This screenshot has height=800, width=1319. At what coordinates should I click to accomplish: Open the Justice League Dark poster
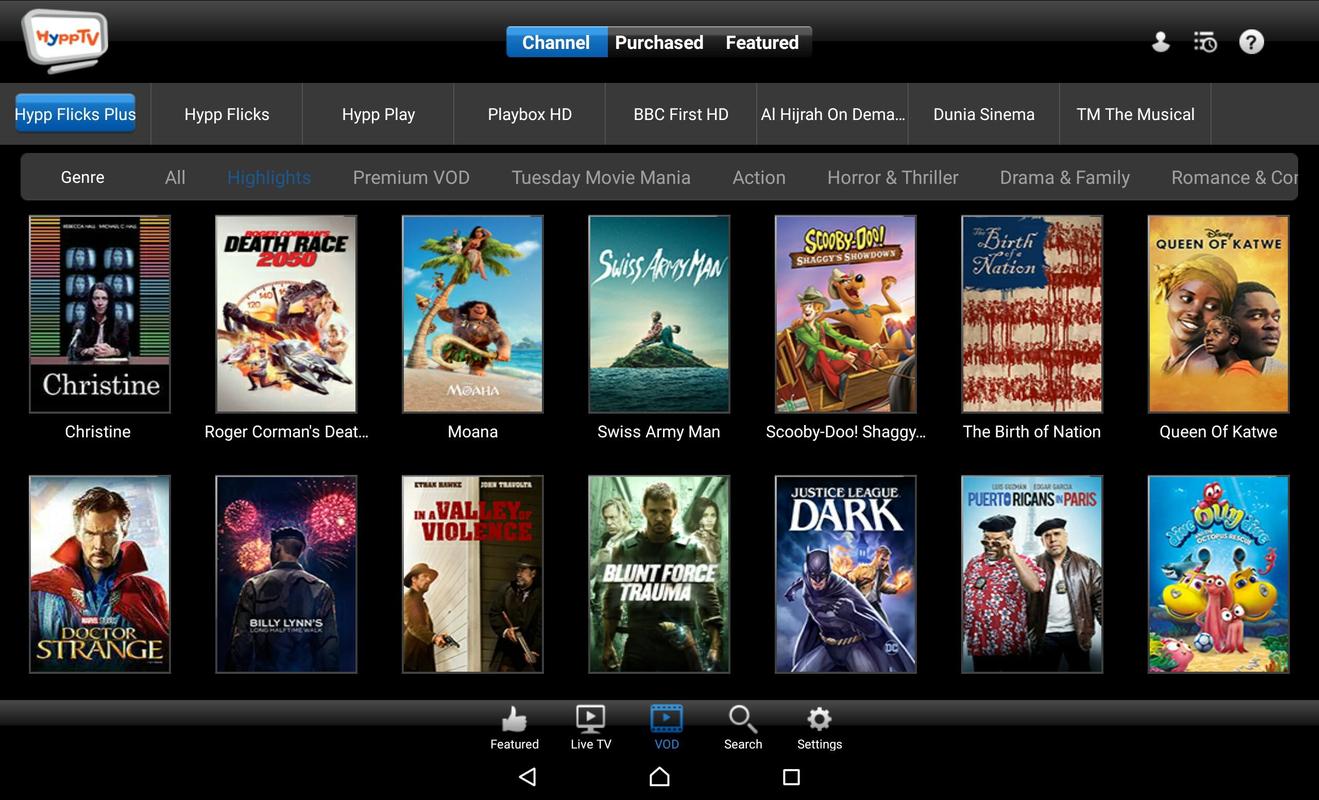point(845,574)
